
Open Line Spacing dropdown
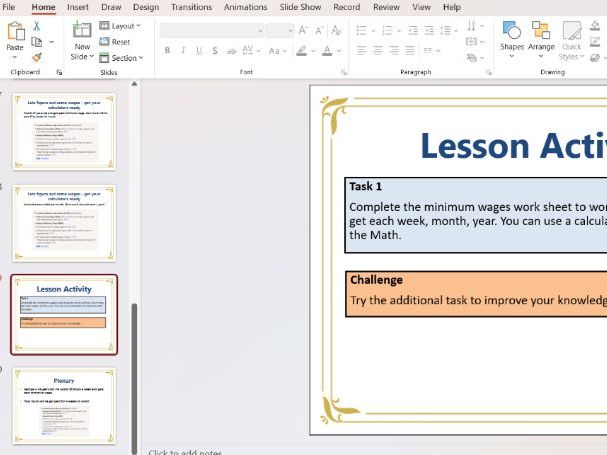tap(449, 30)
